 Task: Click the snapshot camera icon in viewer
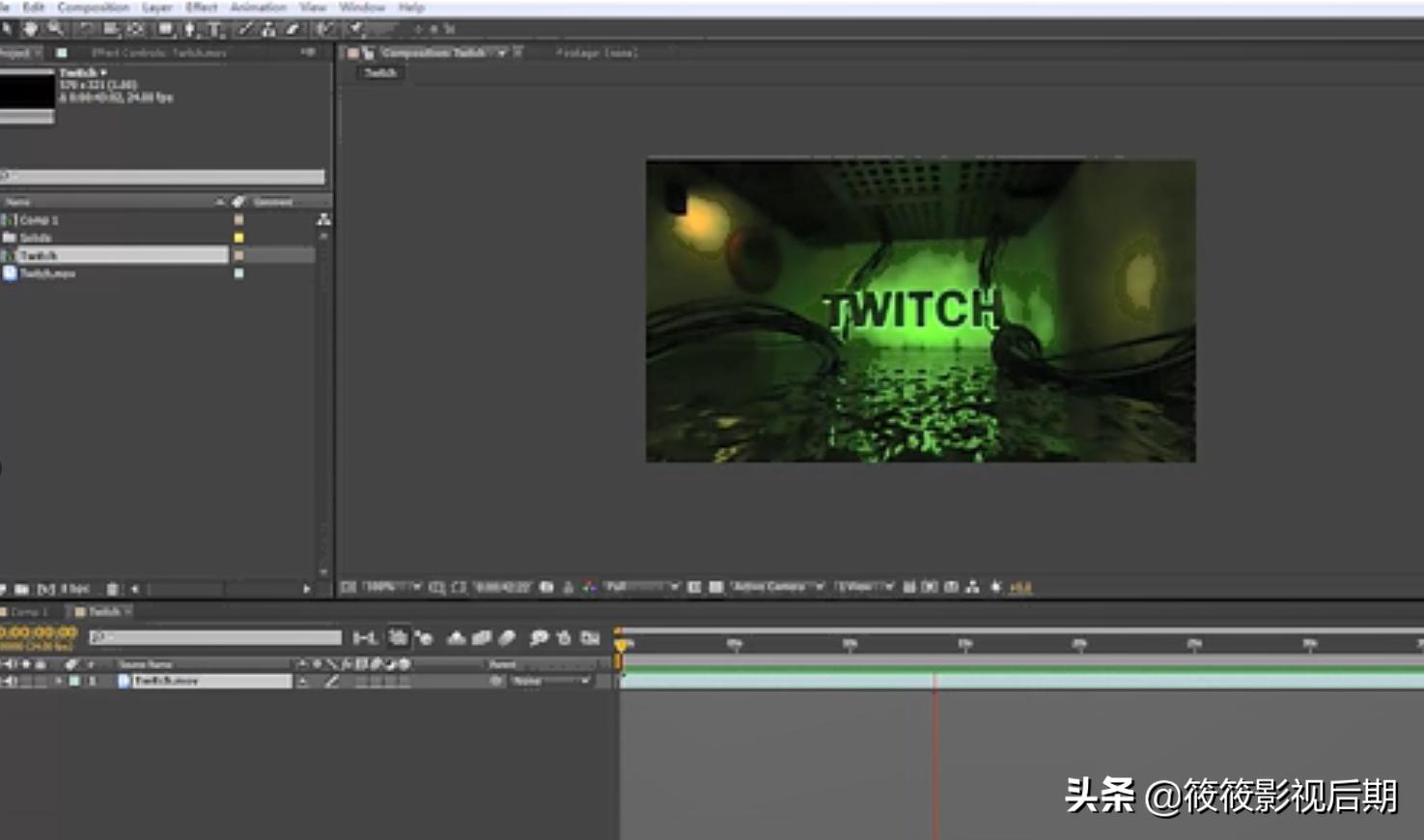point(546,587)
